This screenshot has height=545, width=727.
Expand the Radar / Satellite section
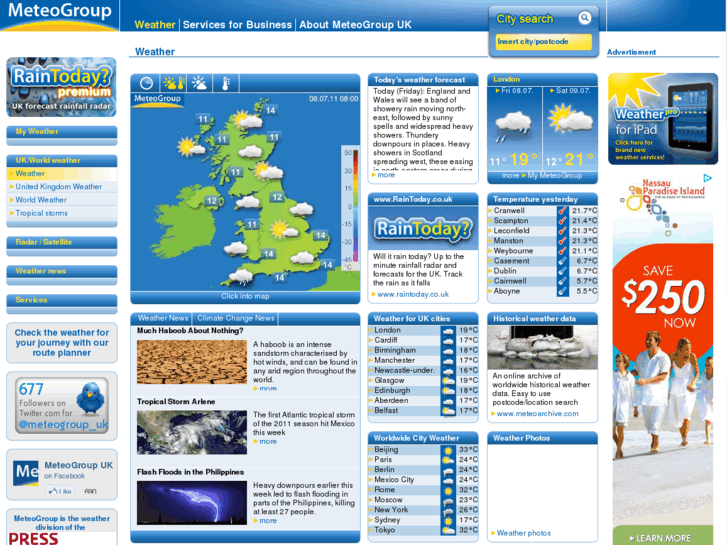(62, 243)
